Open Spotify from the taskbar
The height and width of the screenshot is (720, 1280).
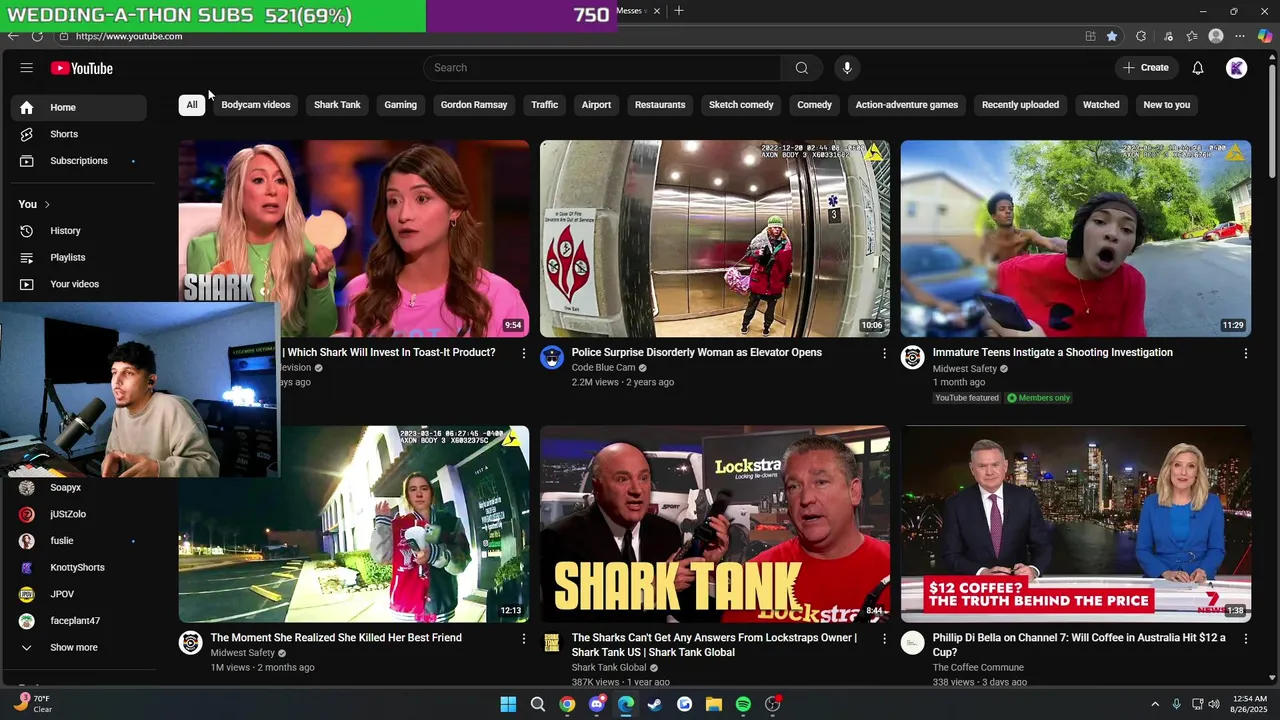click(743, 704)
